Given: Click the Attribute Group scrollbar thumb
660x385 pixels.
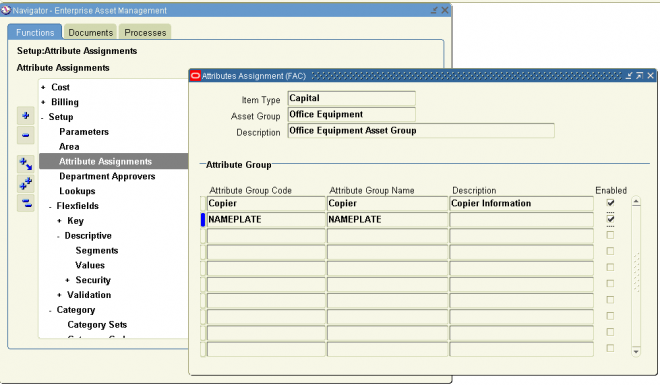Looking at the screenshot, I should 636,272.
